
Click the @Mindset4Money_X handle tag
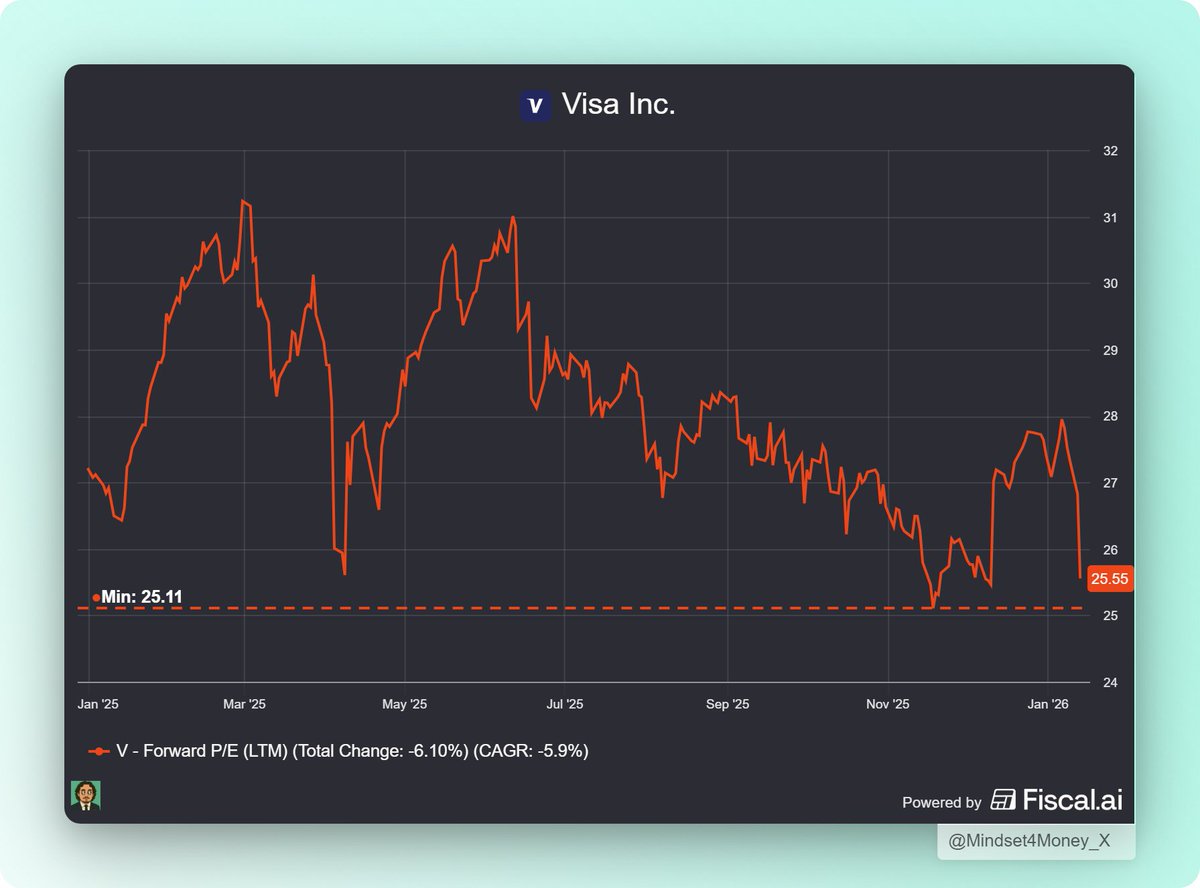(1036, 841)
